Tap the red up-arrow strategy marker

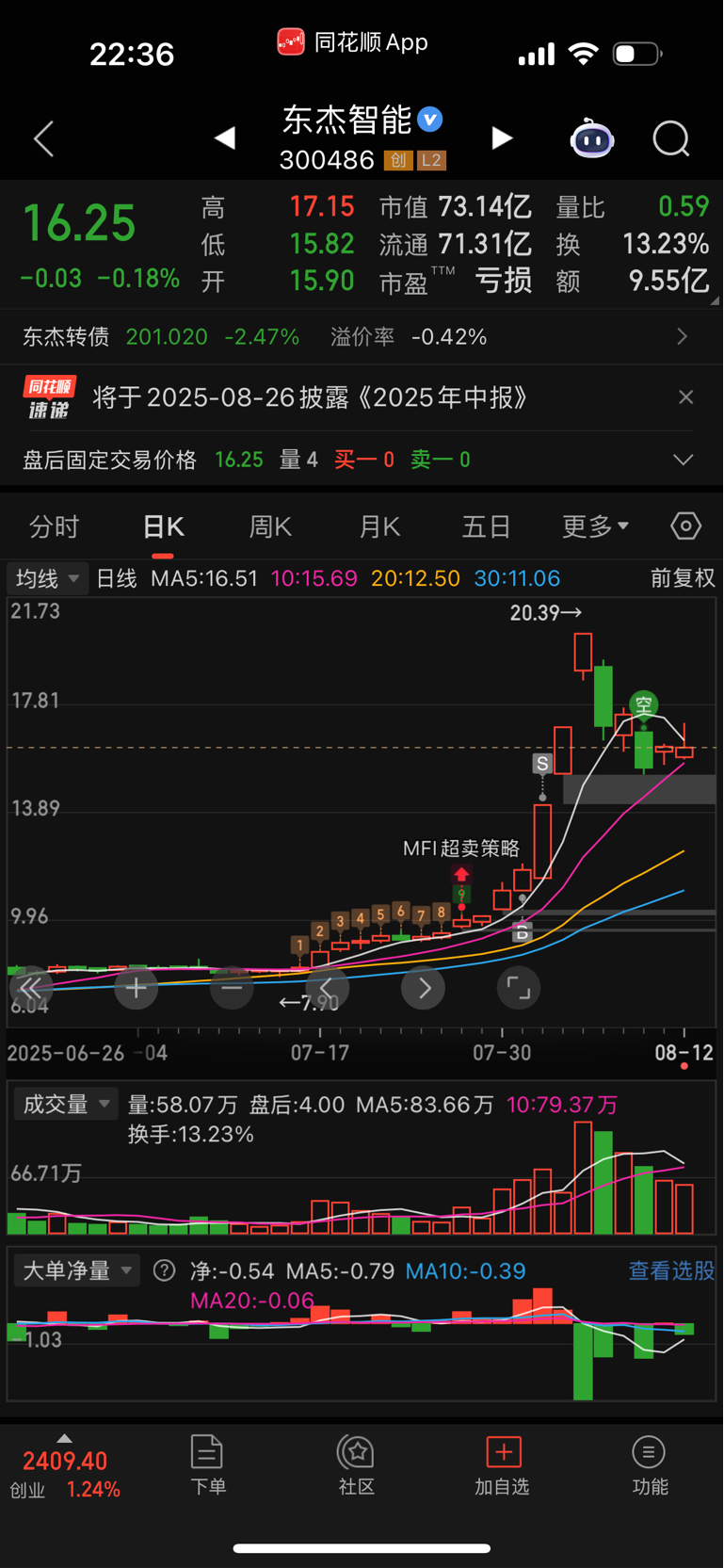click(x=461, y=876)
